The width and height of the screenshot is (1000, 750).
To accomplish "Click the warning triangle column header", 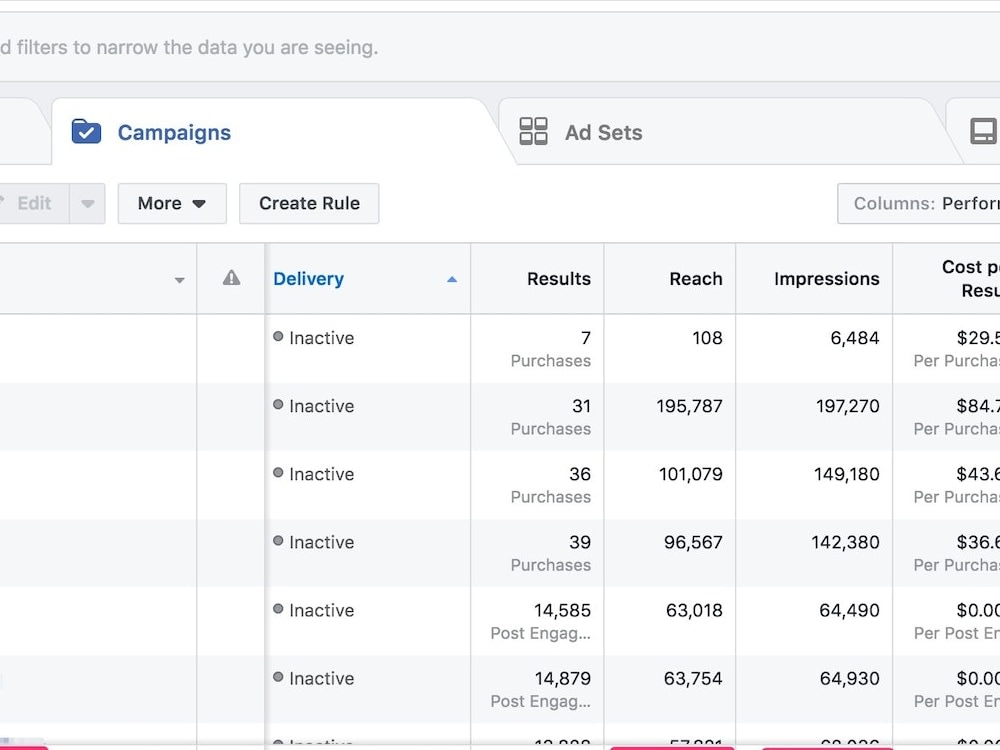I will [232, 278].
